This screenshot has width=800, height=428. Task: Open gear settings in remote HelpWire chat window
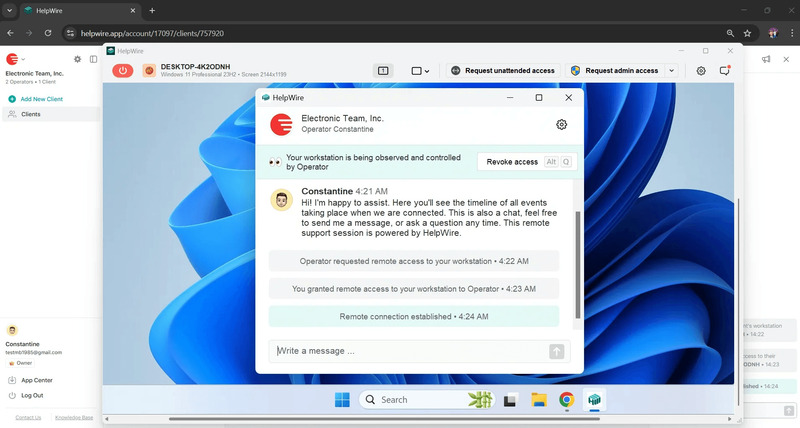[561, 124]
